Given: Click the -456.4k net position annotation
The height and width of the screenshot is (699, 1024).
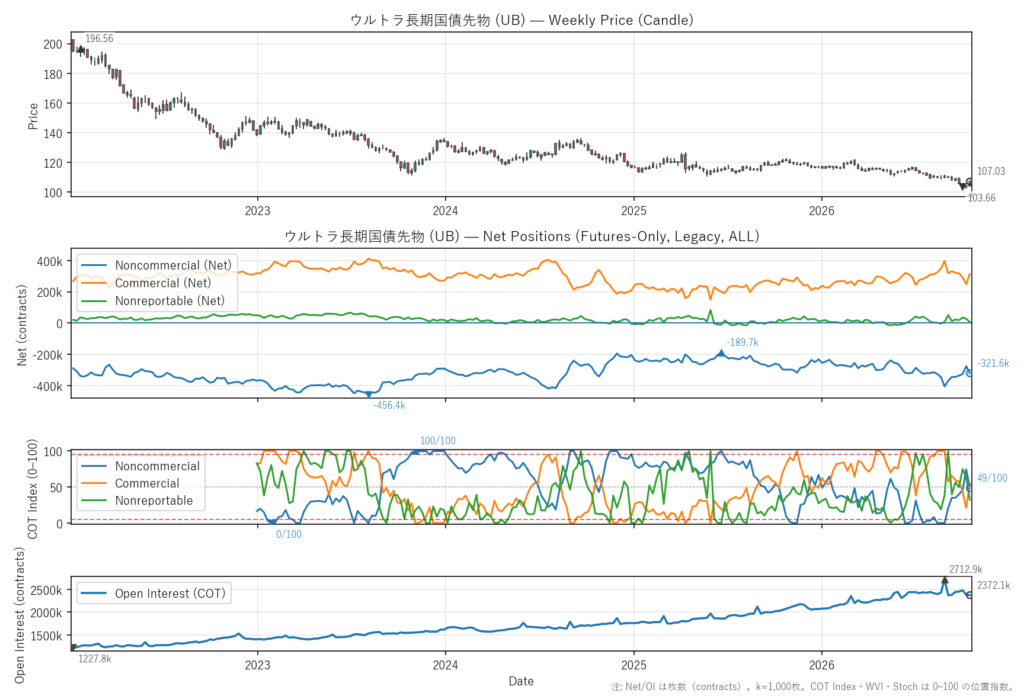Looking at the screenshot, I should tap(389, 405).
